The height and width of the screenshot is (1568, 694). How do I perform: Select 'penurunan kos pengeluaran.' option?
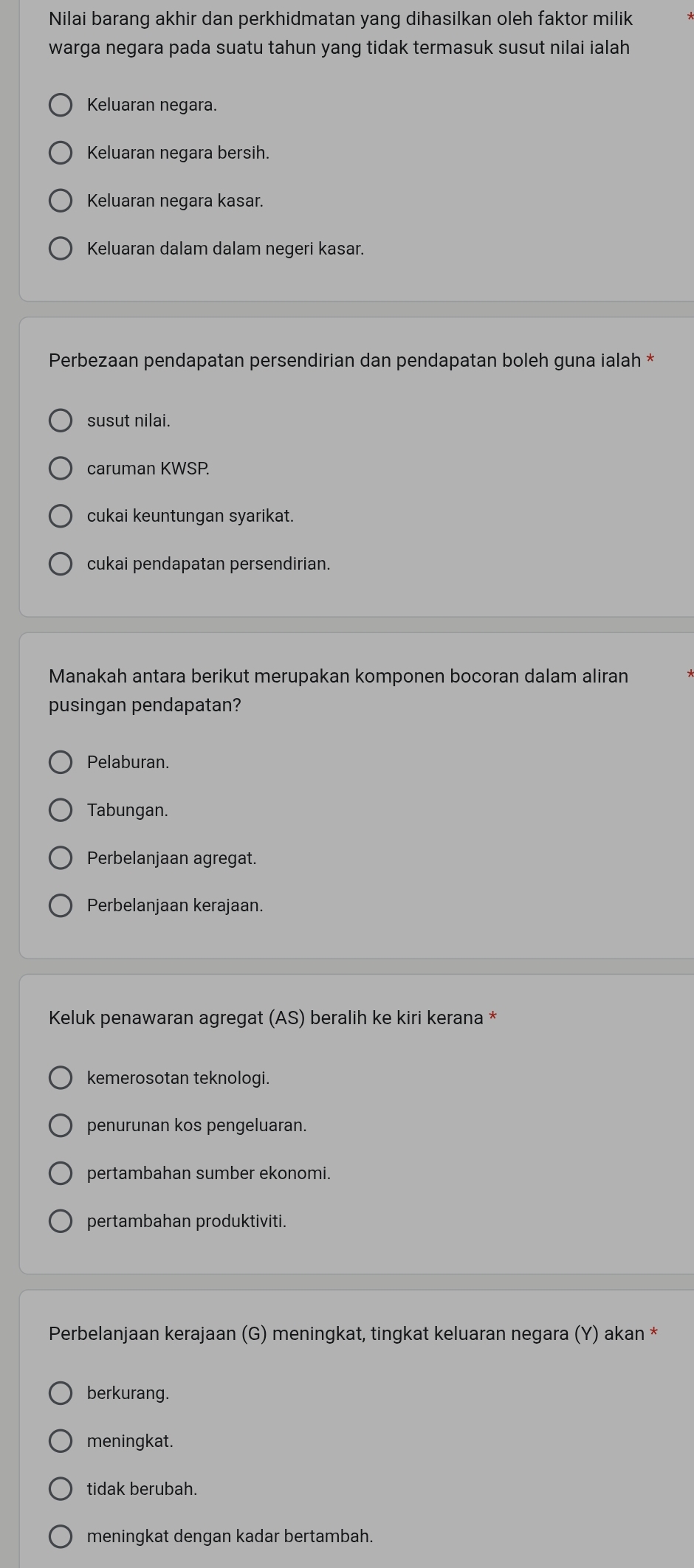point(61,1125)
